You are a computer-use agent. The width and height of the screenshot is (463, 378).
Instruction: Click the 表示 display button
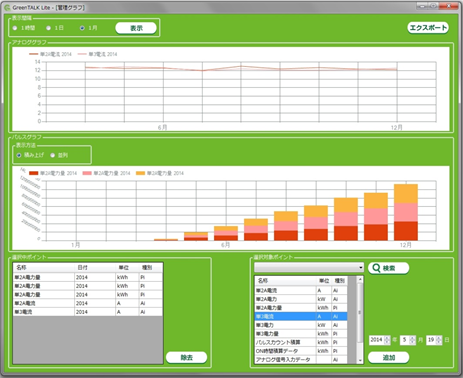(x=136, y=28)
